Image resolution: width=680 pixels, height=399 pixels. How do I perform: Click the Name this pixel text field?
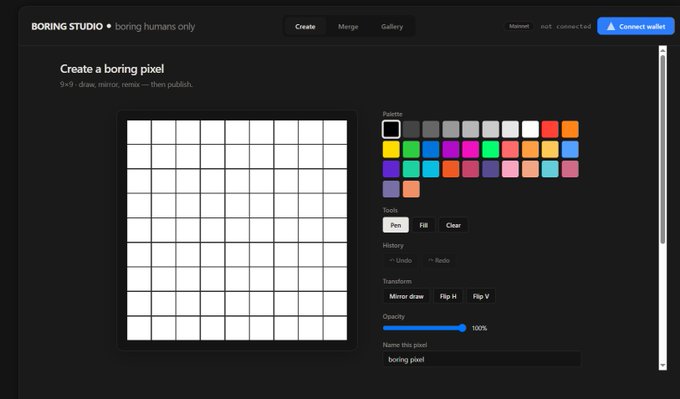[x=481, y=359]
